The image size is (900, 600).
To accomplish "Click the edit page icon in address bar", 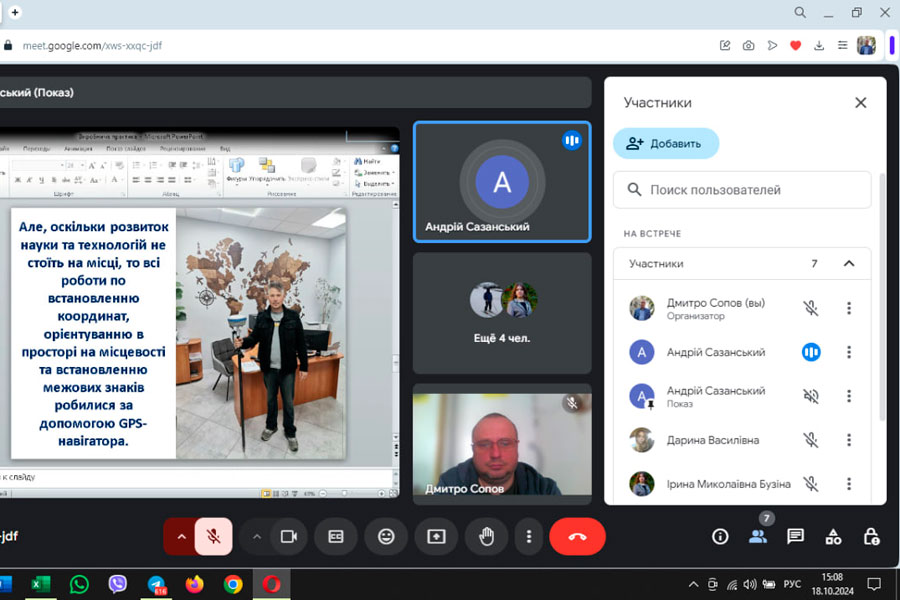I will [x=725, y=45].
